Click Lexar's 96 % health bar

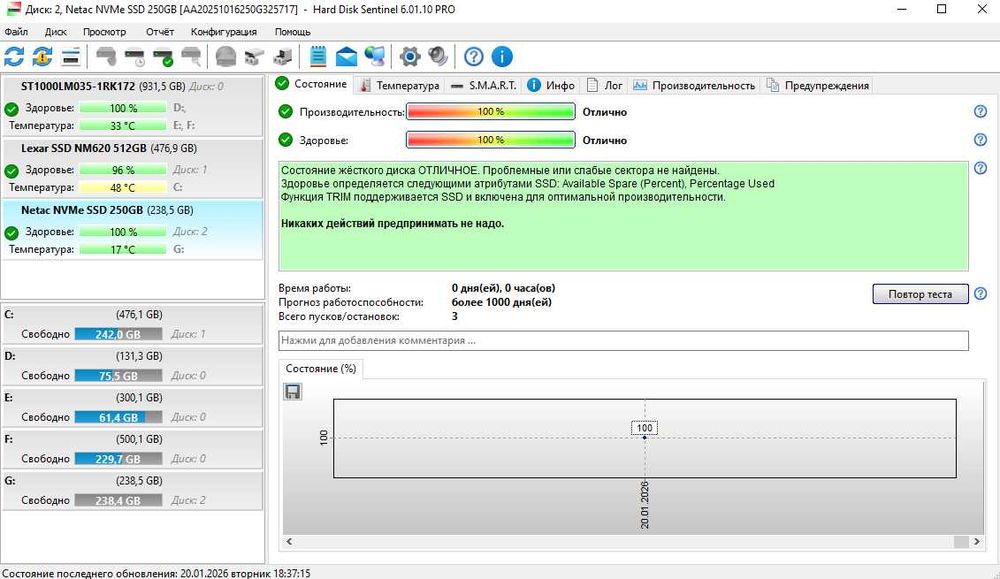point(123,170)
